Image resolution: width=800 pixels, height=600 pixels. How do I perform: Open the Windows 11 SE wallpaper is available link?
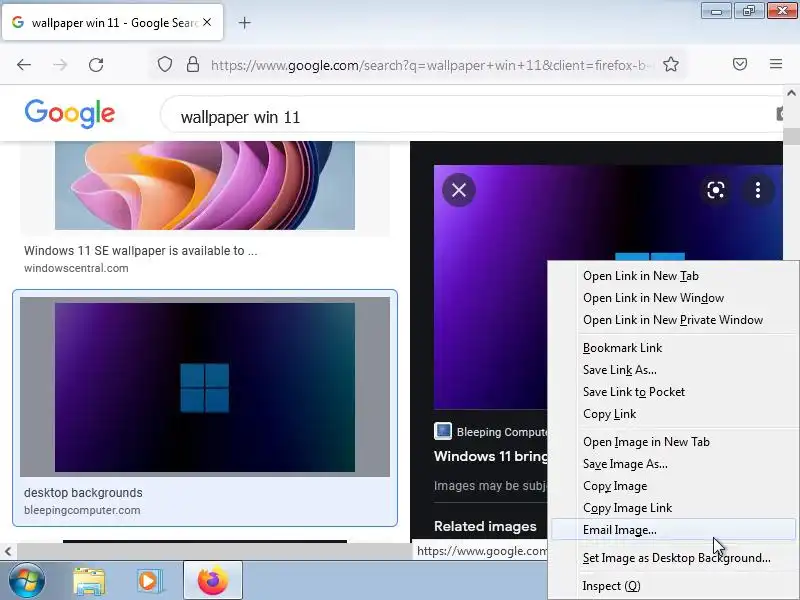click(140, 251)
